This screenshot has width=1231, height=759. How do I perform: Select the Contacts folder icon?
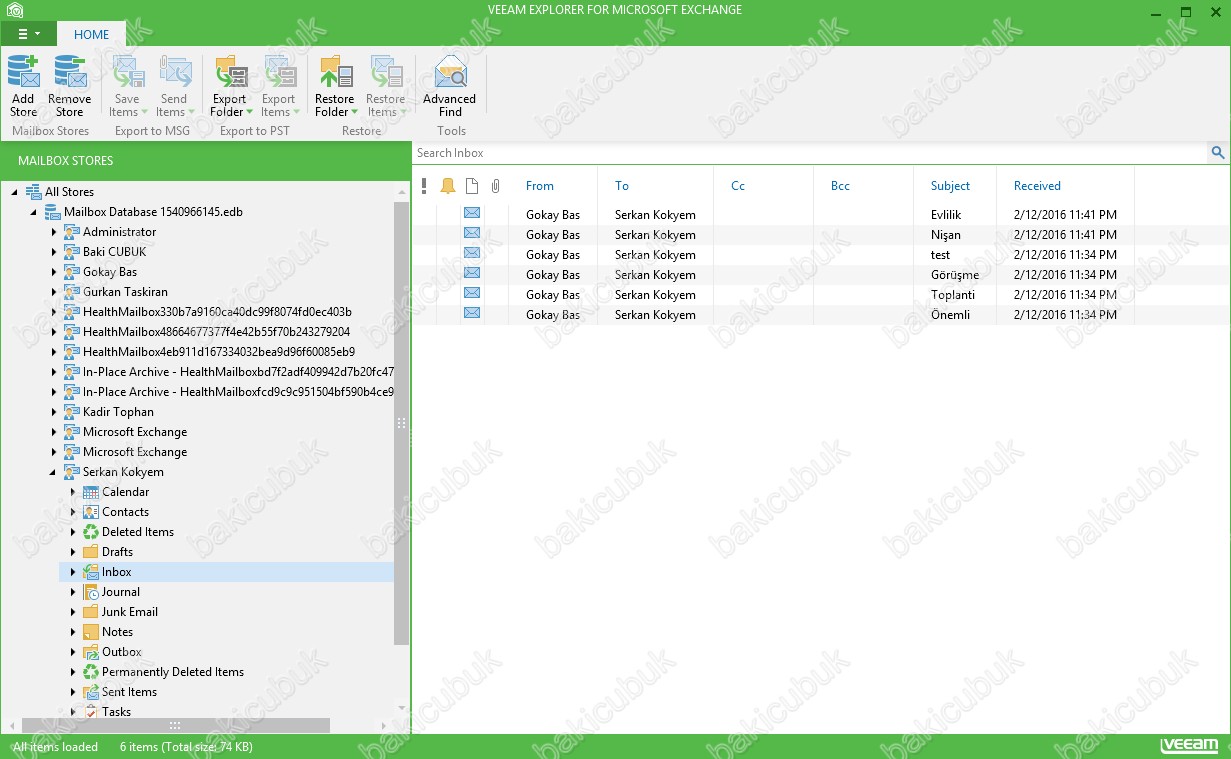91,512
